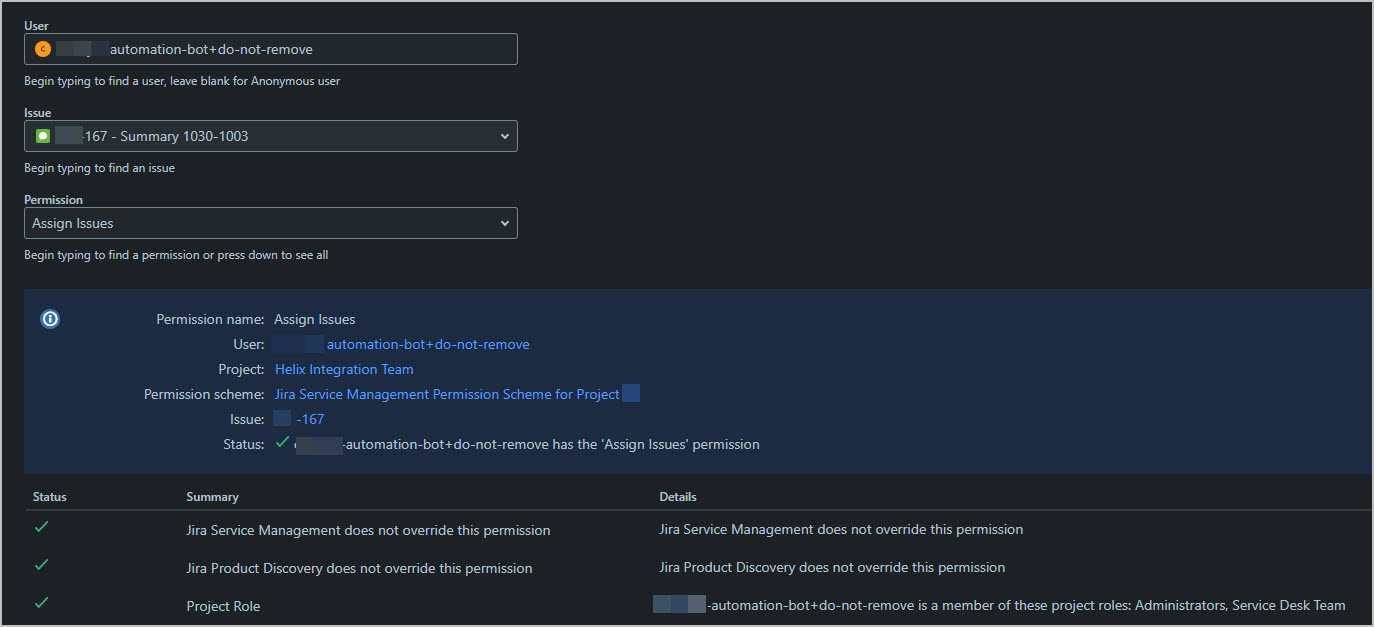
Task: Click the blue info icon in the results panel
Action: [50, 318]
